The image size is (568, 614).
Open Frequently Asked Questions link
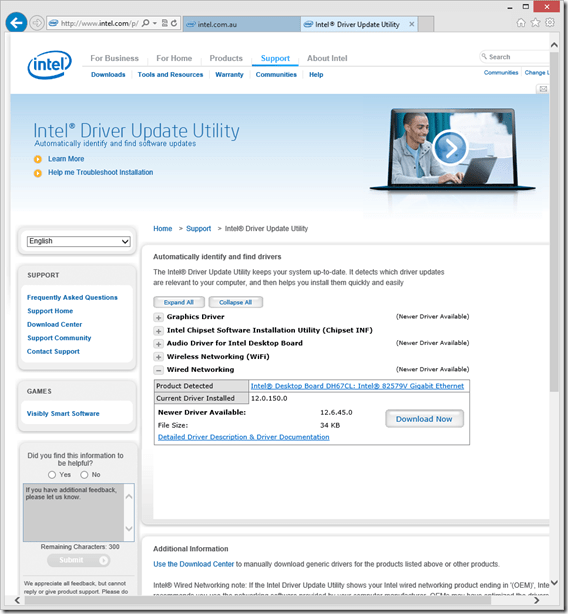pyautogui.click(x=72, y=298)
